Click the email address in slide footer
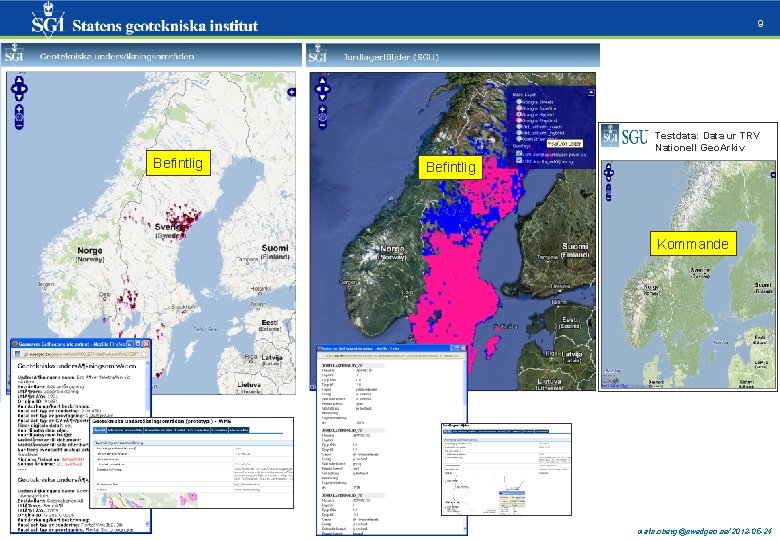780x540 pixels. (685, 532)
